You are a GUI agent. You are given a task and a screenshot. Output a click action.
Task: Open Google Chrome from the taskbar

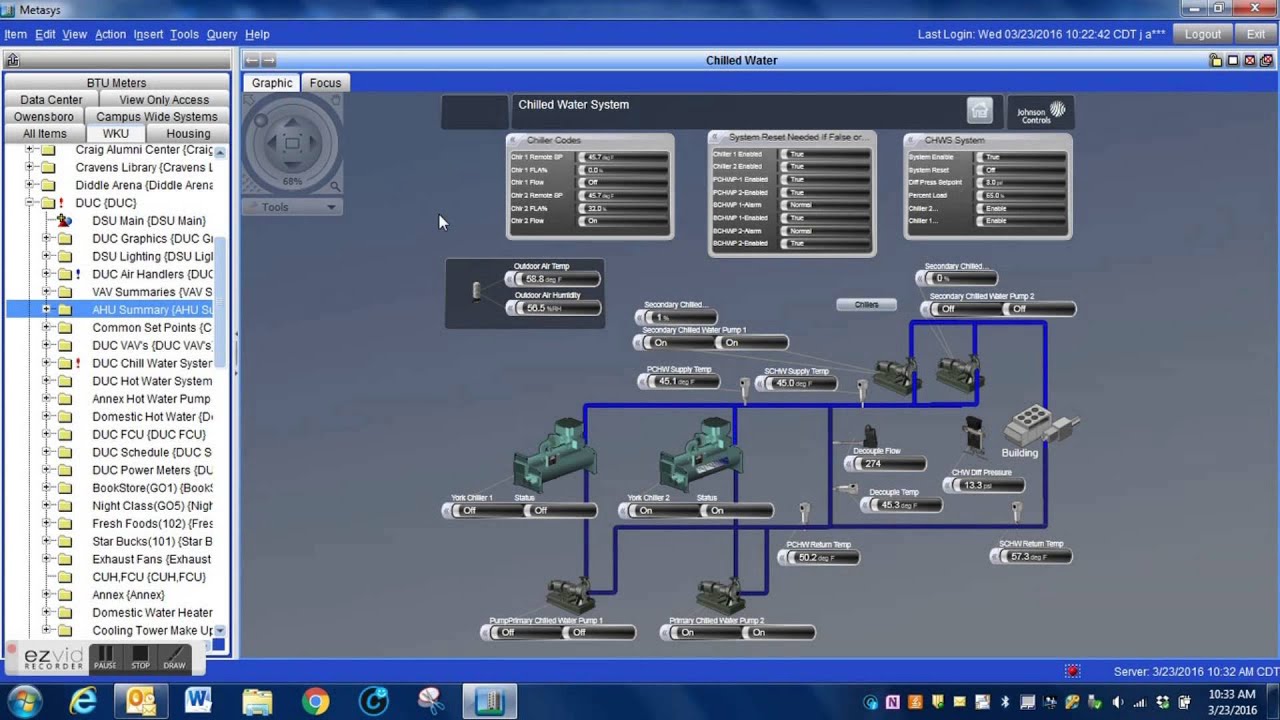pyautogui.click(x=315, y=701)
